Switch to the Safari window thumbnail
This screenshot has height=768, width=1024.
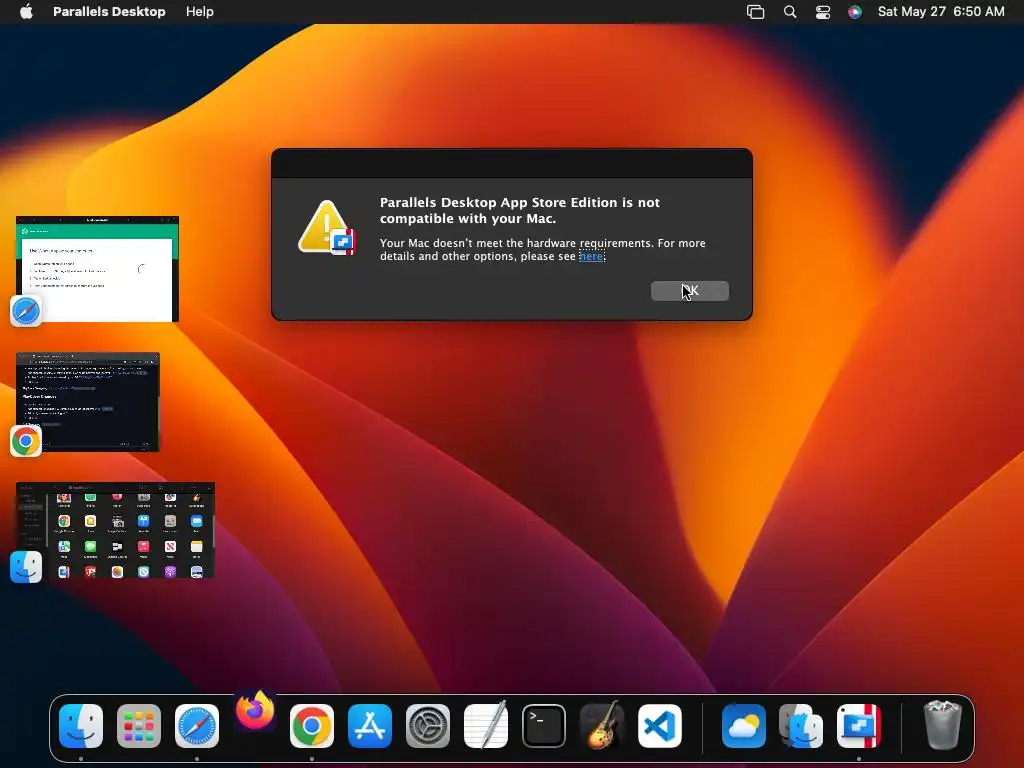(x=97, y=268)
